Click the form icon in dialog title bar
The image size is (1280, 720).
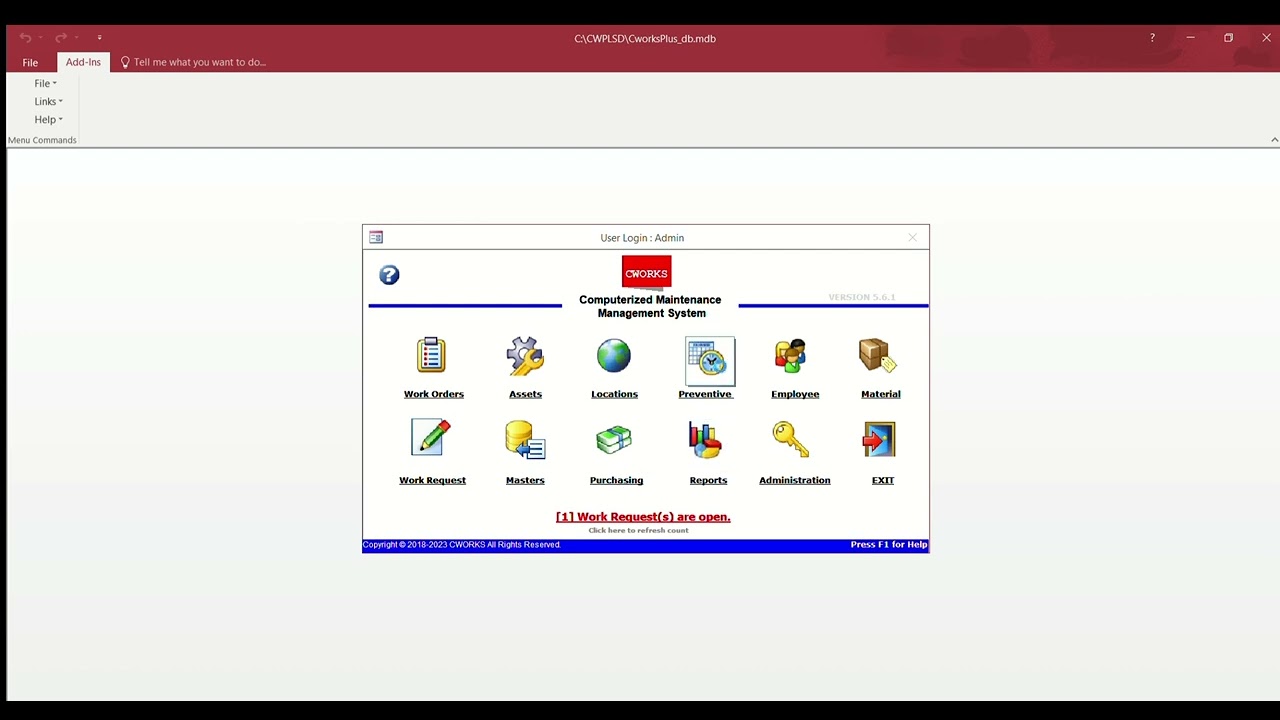pos(376,237)
